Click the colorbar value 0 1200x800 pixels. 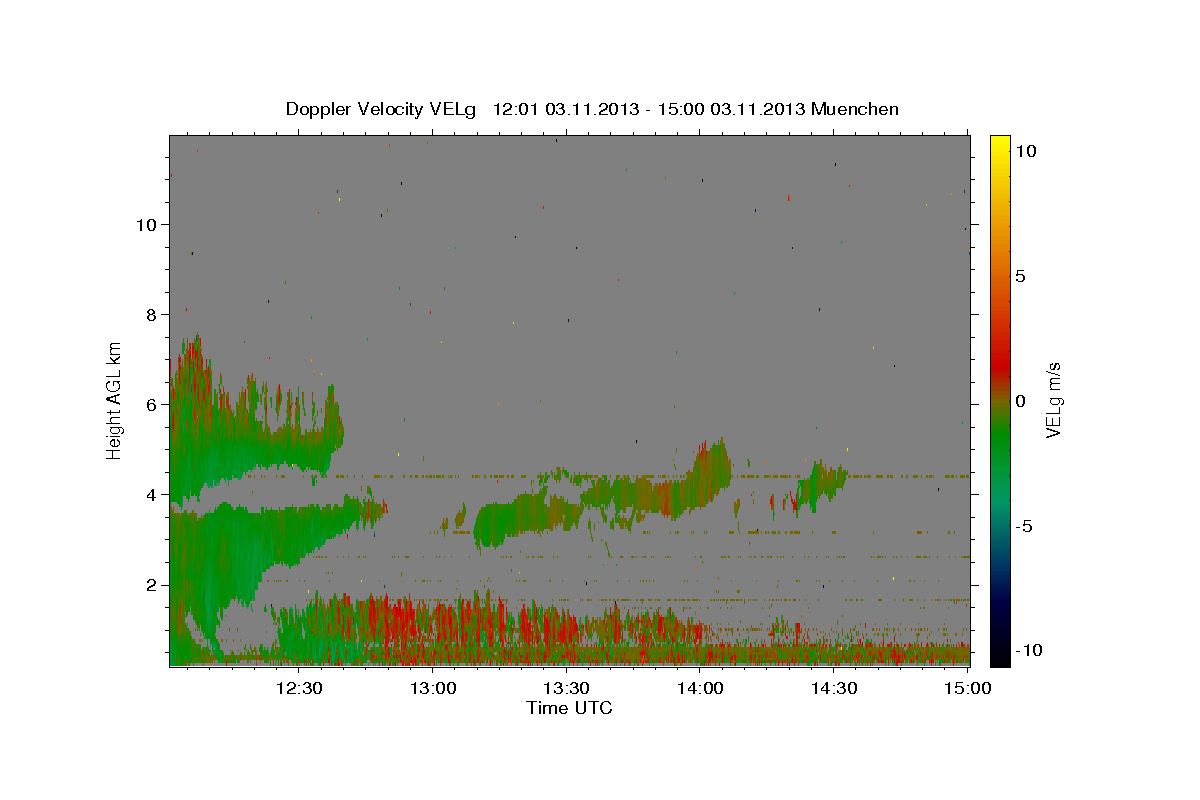coord(1021,401)
